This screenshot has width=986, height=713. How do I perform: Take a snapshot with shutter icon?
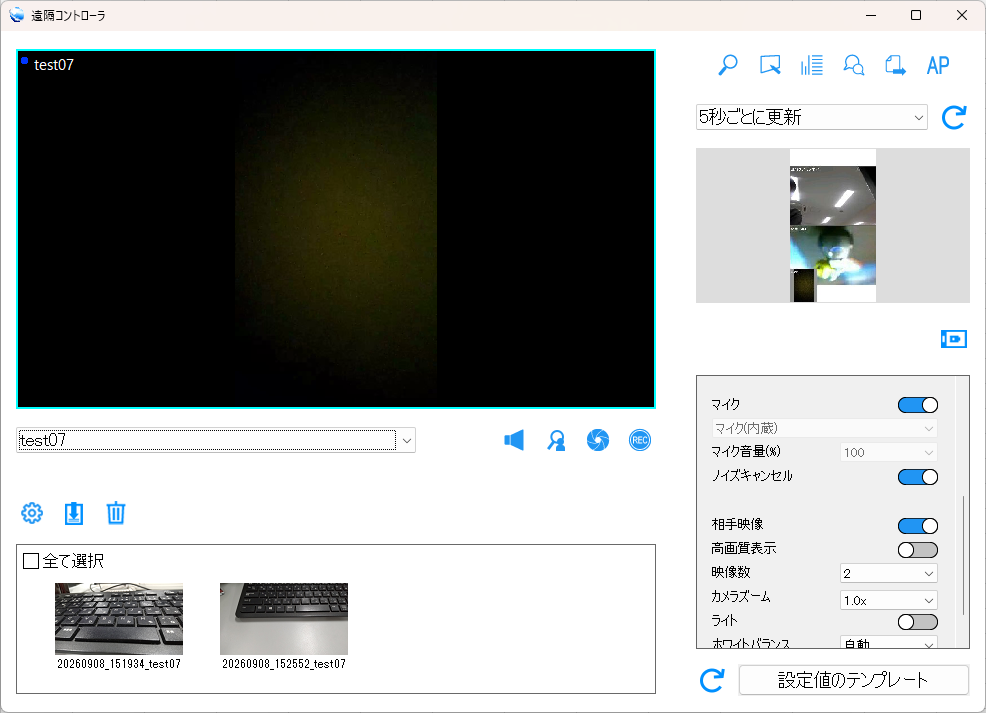(x=597, y=440)
